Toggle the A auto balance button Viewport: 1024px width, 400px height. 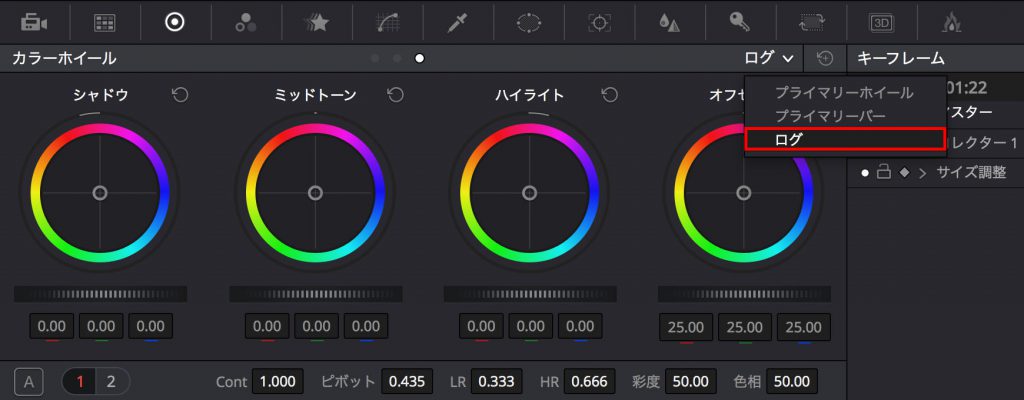click(x=28, y=382)
